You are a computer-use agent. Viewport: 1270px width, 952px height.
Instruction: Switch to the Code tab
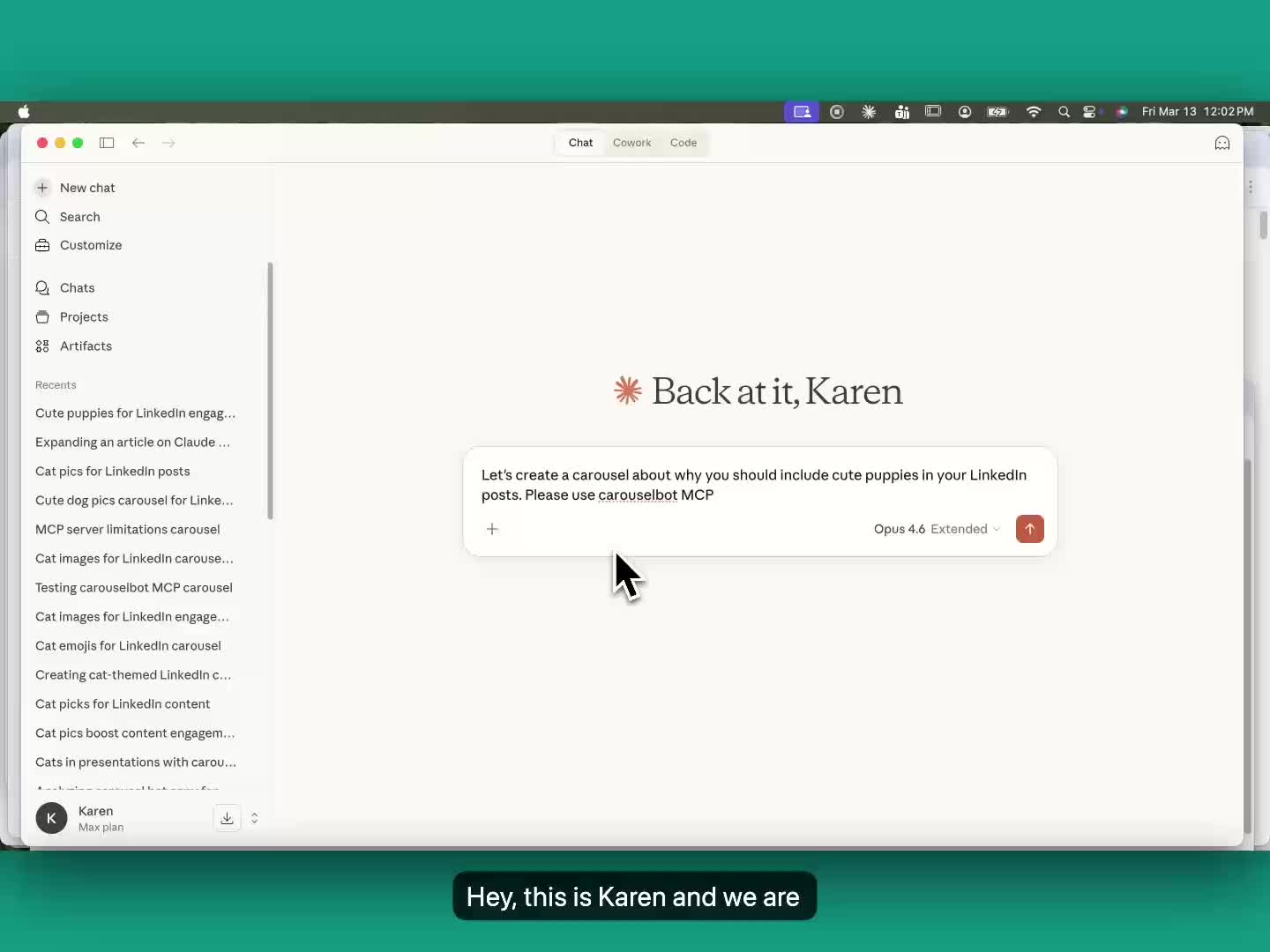click(x=684, y=143)
